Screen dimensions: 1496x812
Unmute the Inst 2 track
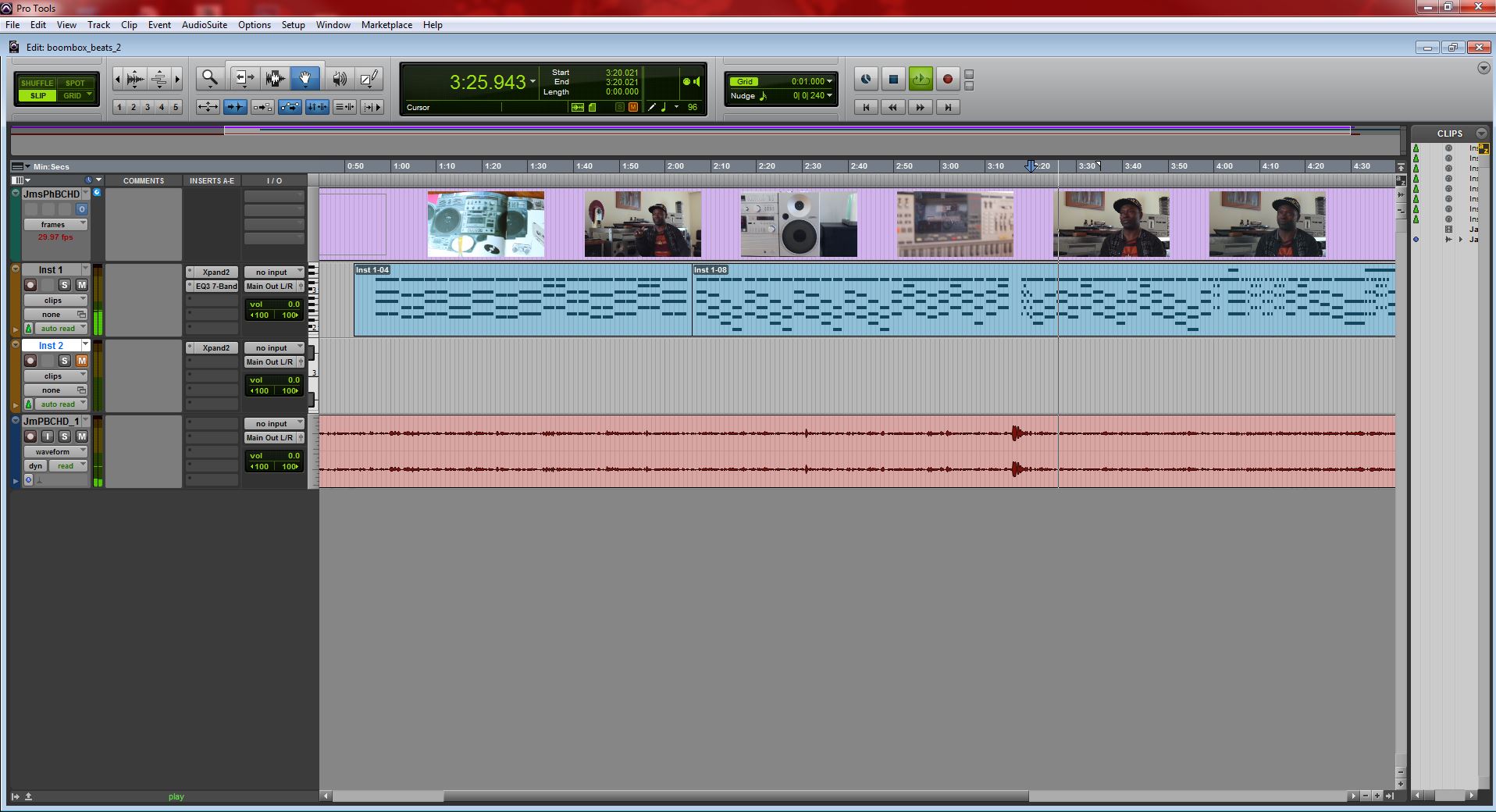click(81, 361)
